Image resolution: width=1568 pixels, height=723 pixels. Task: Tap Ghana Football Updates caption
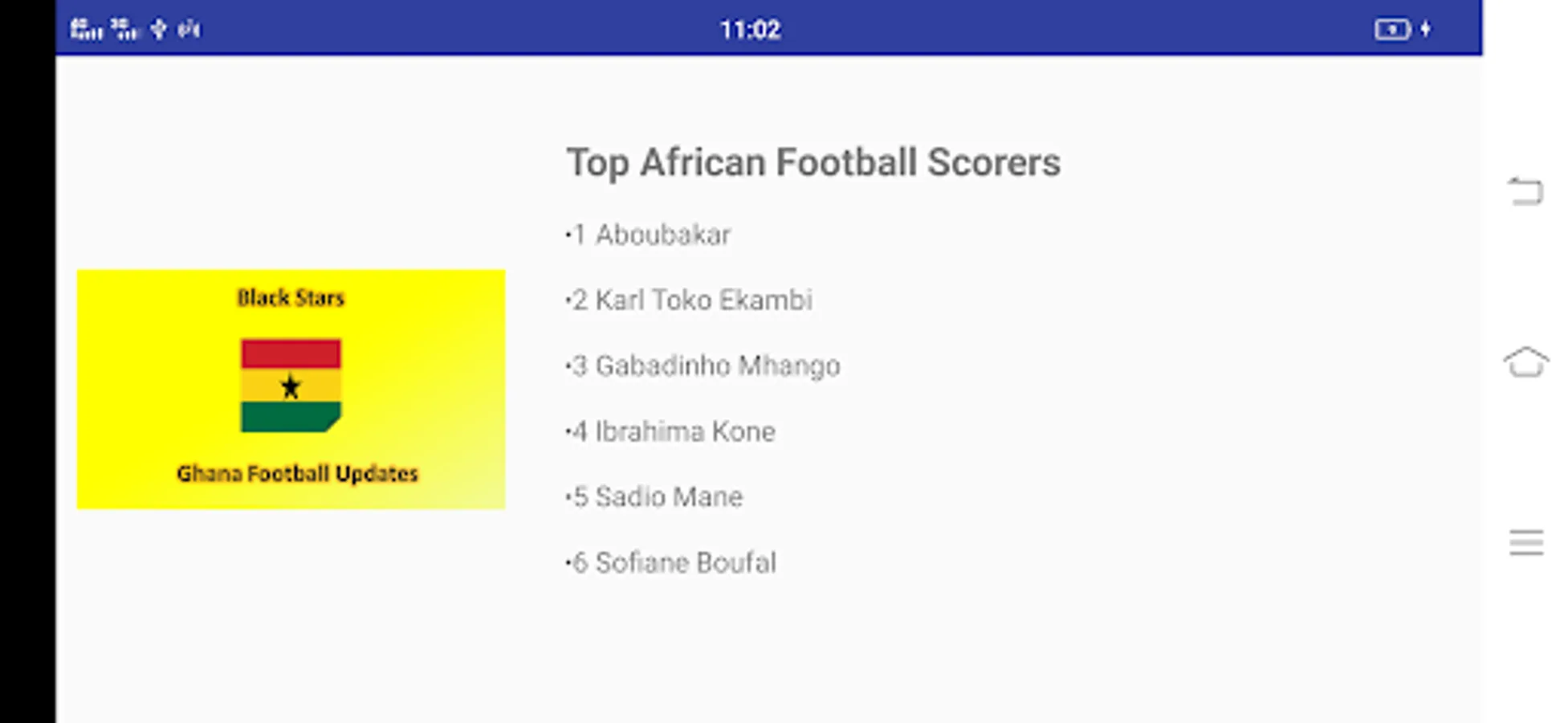click(x=297, y=473)
